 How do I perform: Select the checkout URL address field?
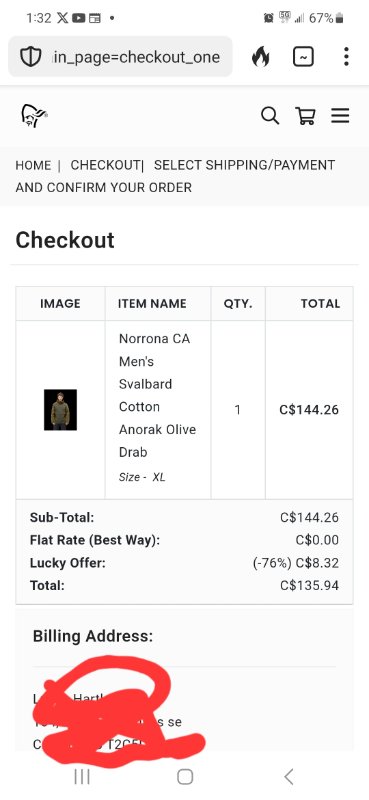[x=120, y=57]
